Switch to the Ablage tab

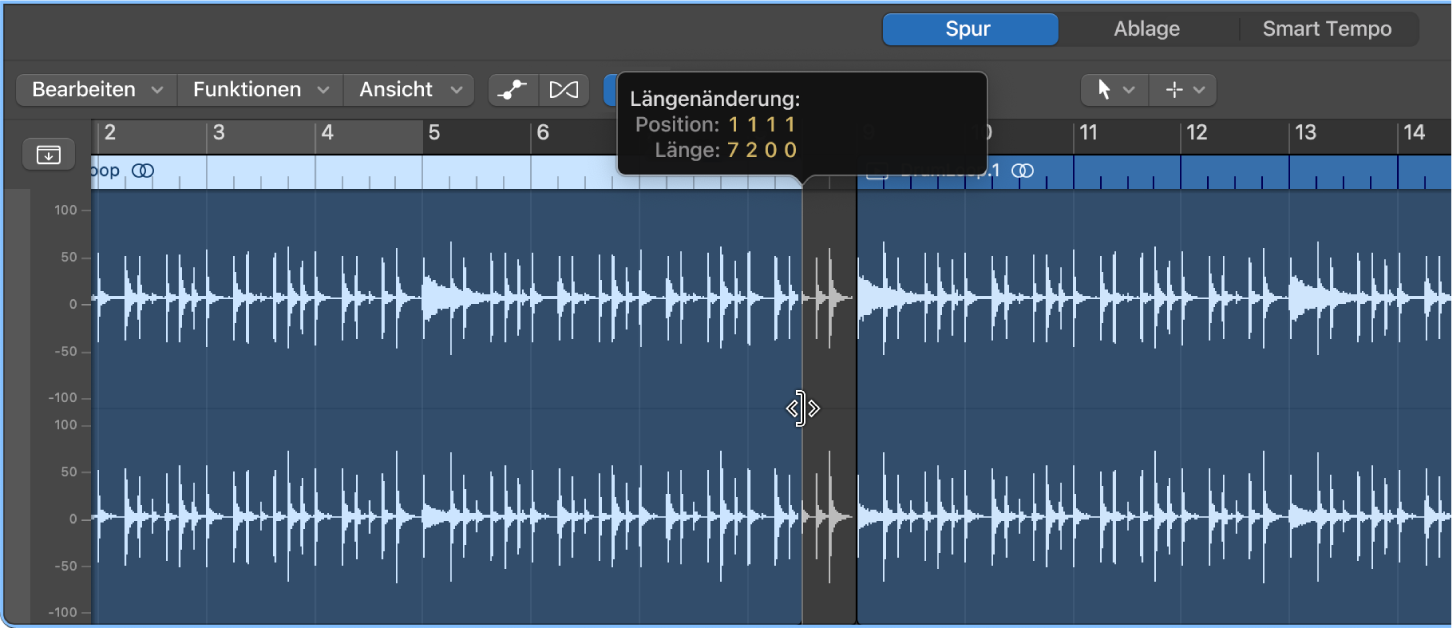1146,28
